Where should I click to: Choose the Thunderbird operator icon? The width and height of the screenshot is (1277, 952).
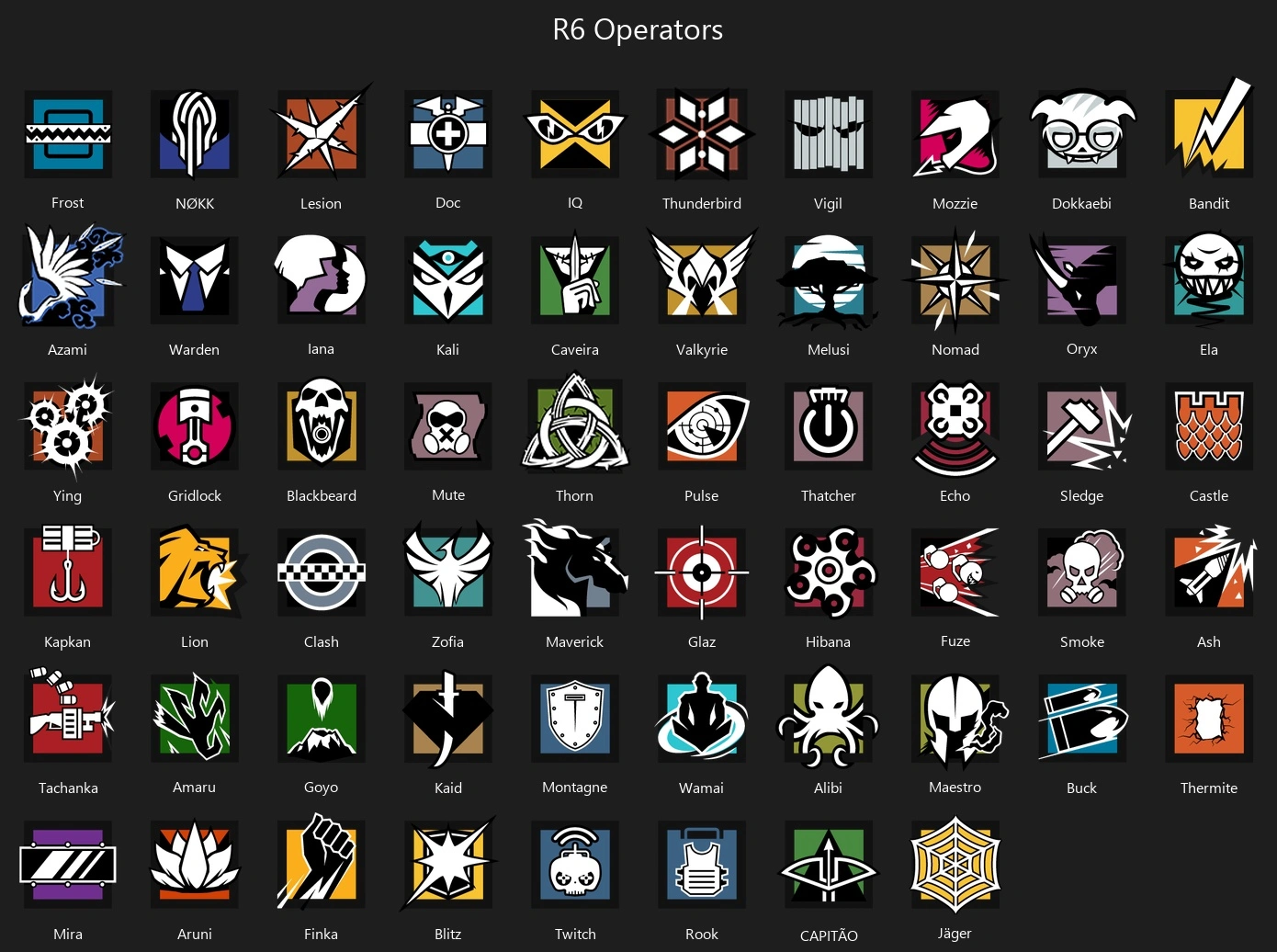click(702, 134)
